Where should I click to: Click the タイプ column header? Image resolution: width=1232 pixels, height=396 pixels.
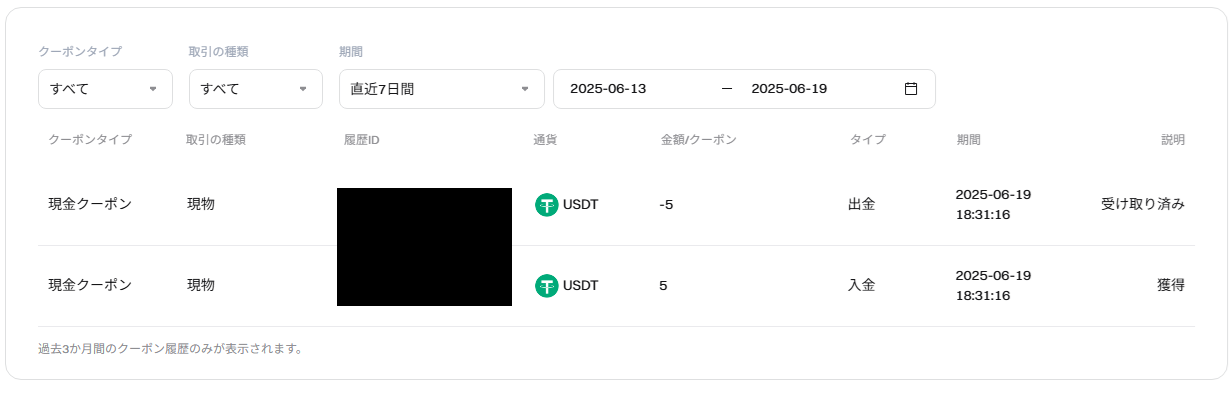pos(867,140)
